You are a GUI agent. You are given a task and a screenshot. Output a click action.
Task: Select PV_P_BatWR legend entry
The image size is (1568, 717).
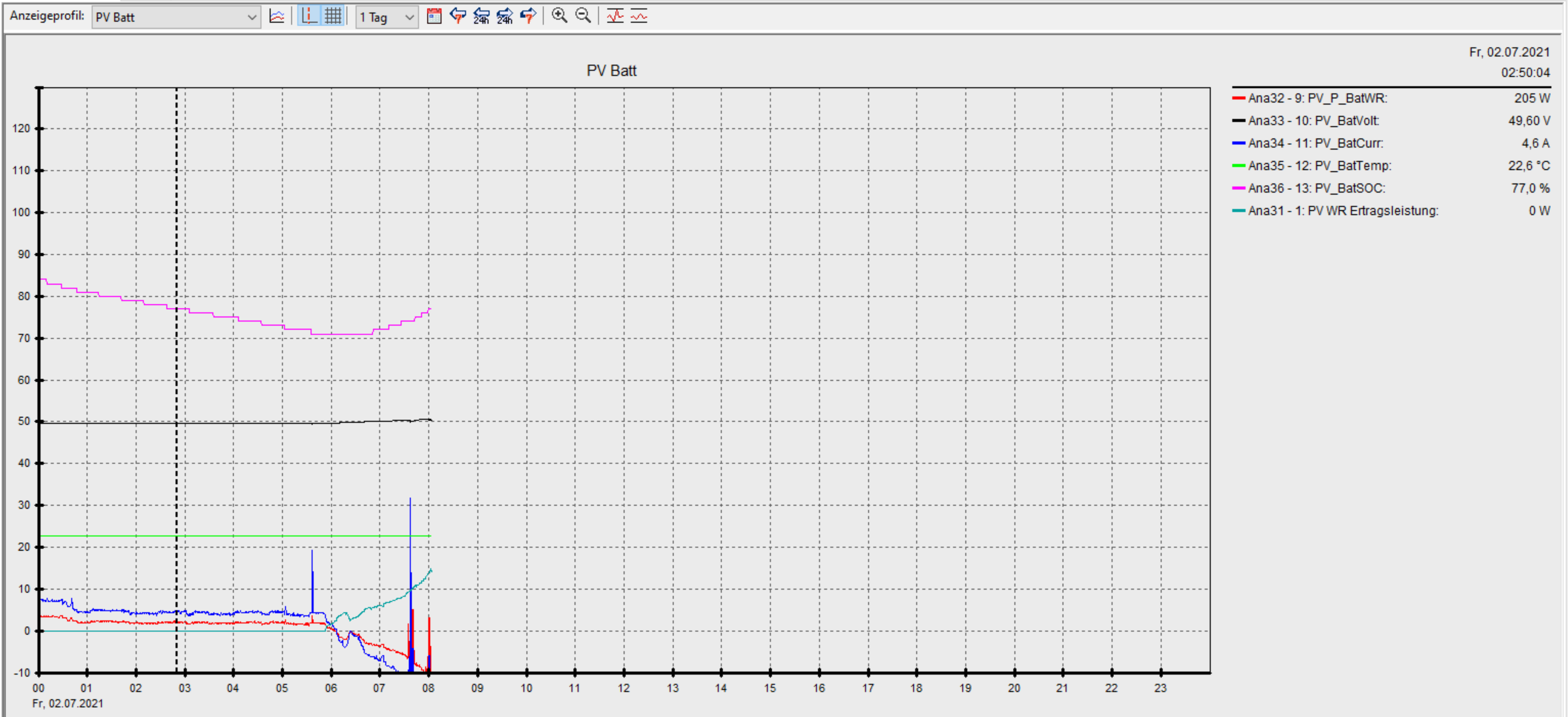(x=1317, y=98)
